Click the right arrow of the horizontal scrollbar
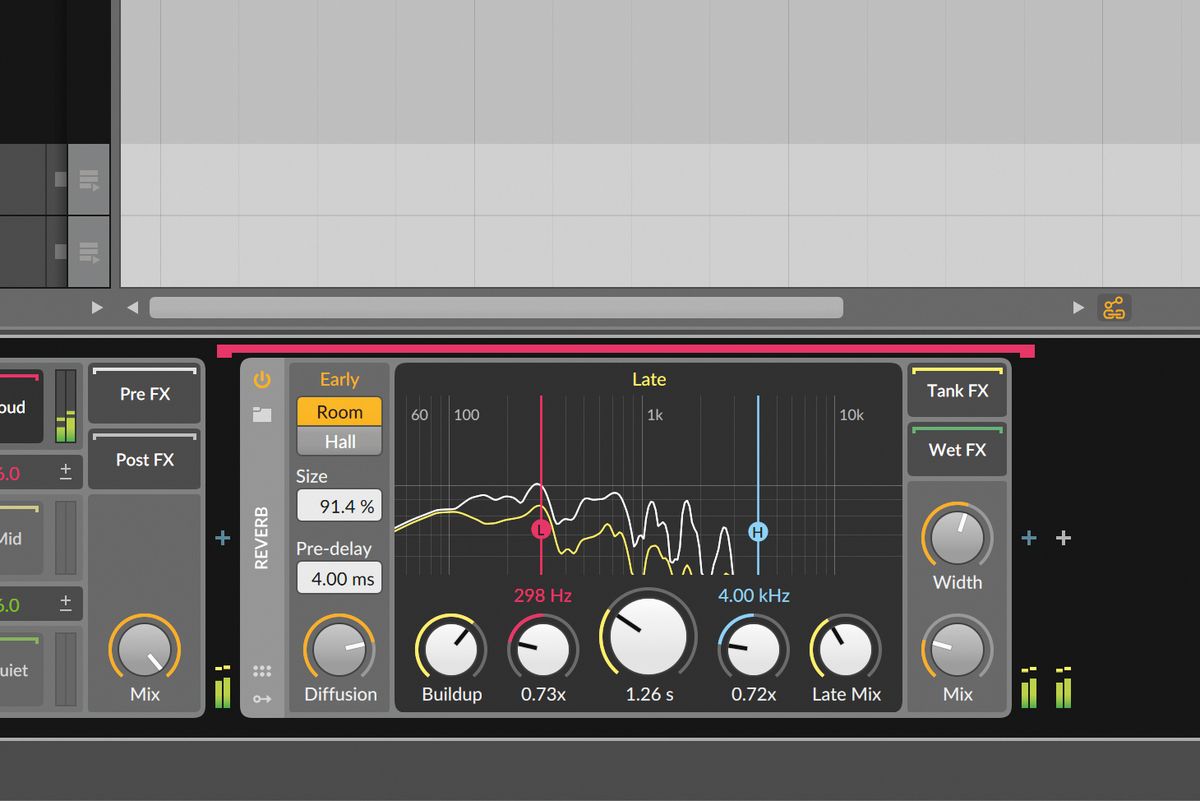Viewport: 1200px width, 801px height. point(1078,307)
